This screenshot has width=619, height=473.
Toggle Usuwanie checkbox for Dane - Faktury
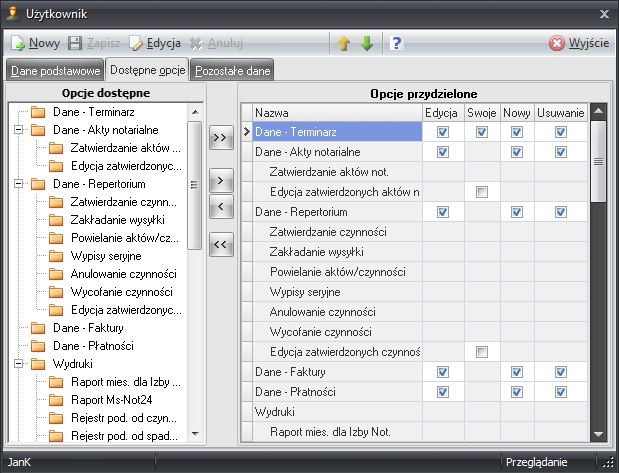click(x=561, y=372)
